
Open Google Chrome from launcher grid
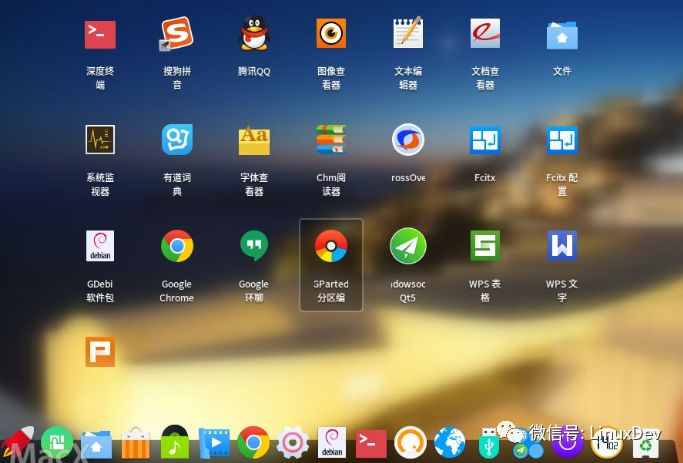pyautogui.click(x=177, y=246)
